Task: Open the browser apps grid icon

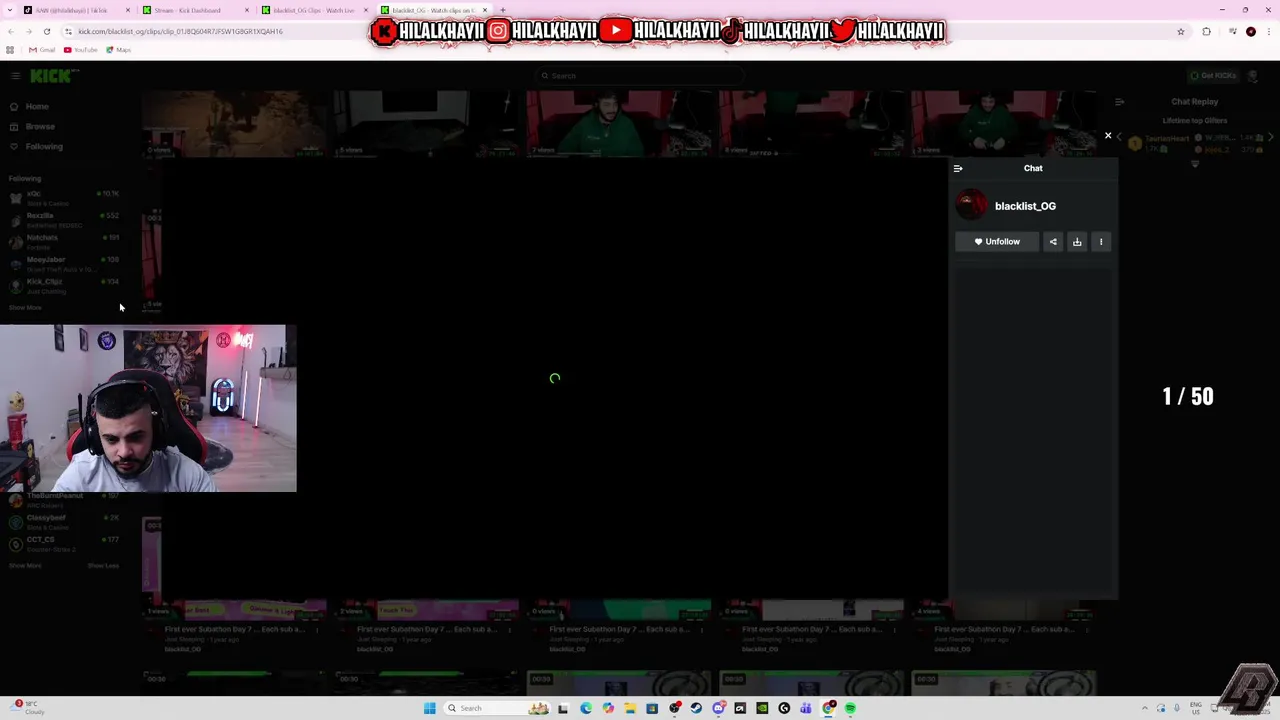Action: click(x=10, y=50)
